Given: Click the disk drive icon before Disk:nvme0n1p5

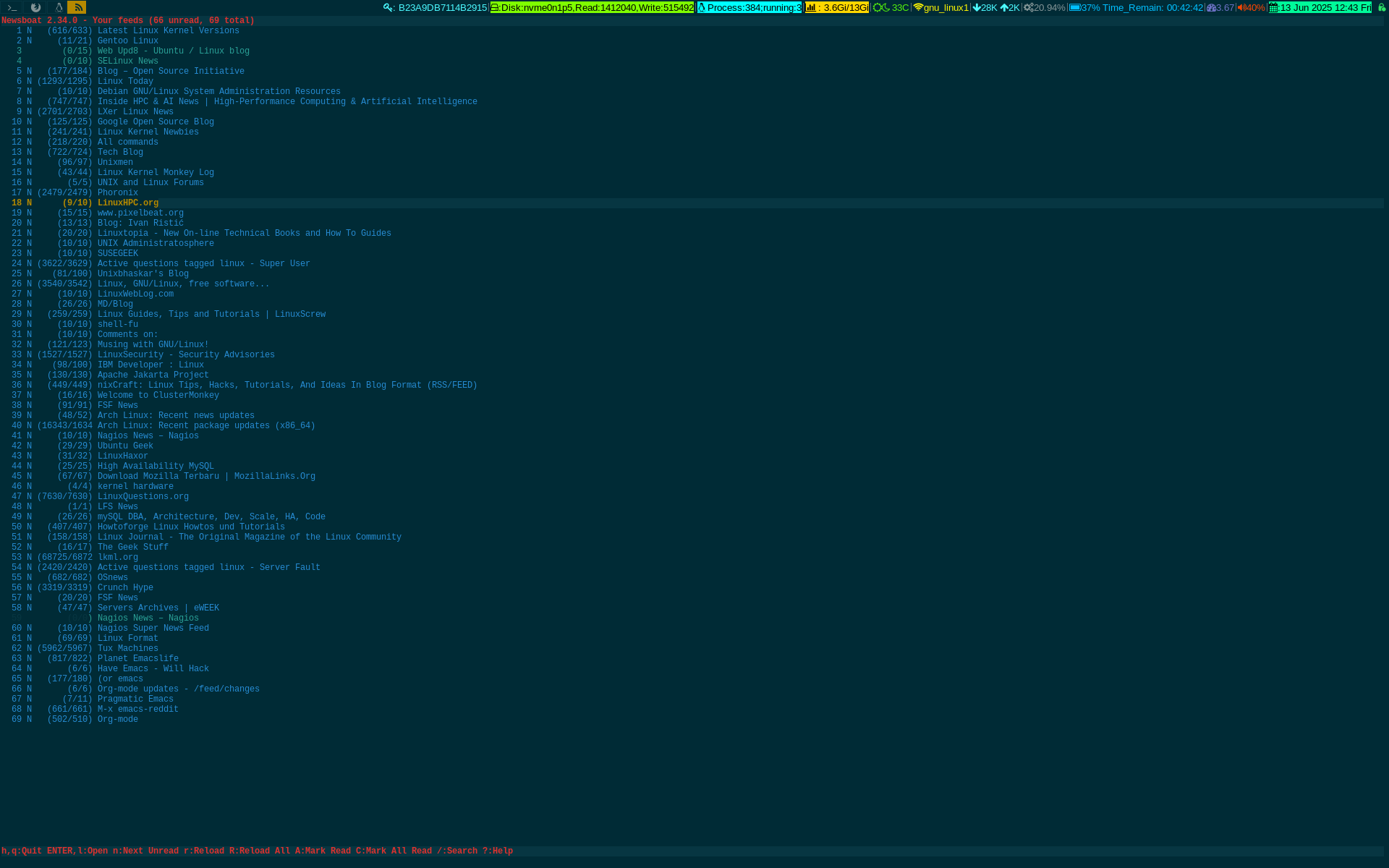Looking at the screenshot, I should (495, 8).
